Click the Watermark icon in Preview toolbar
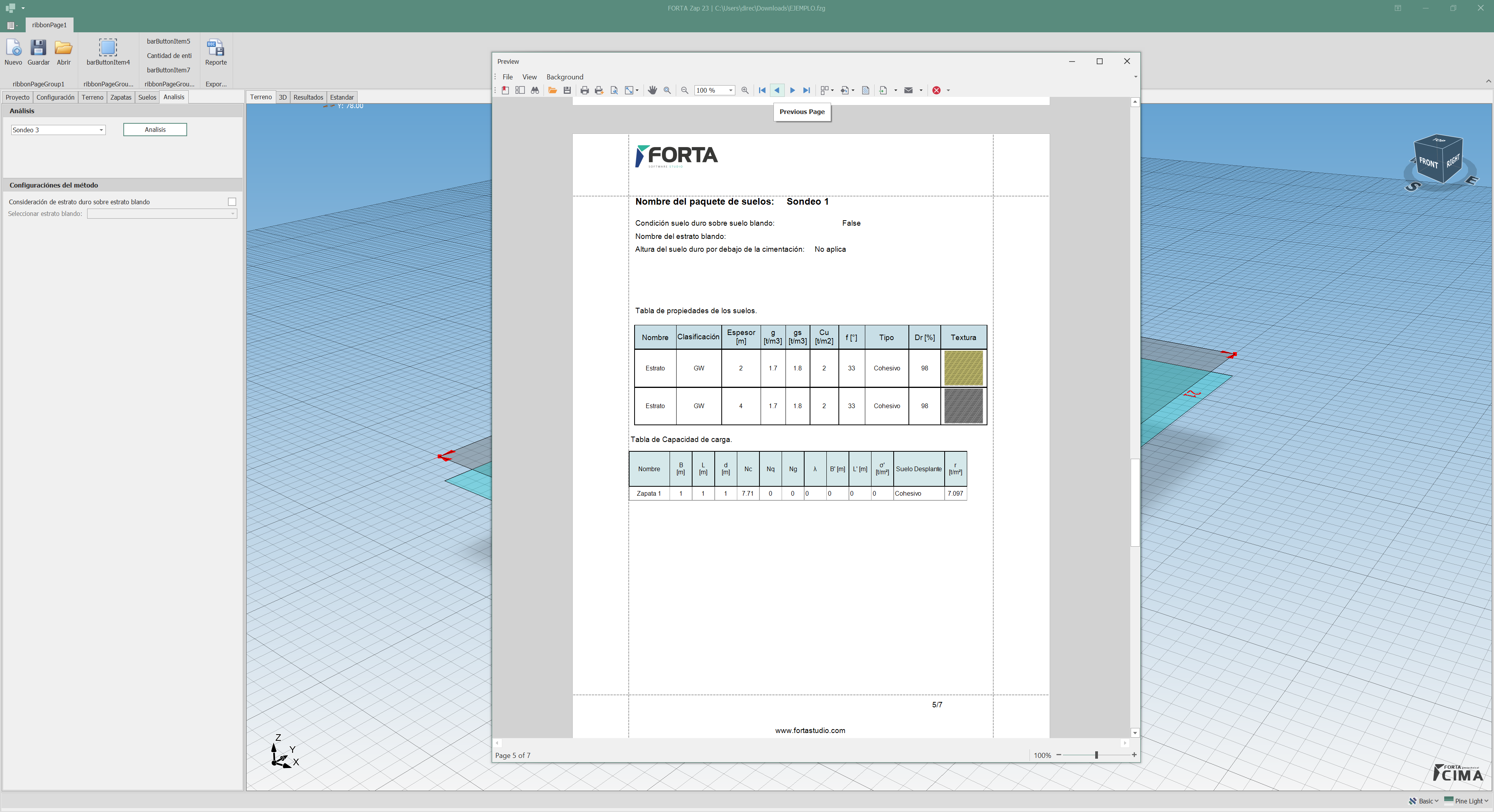This screenshot has width=1494, height=812. click(866, 91)
